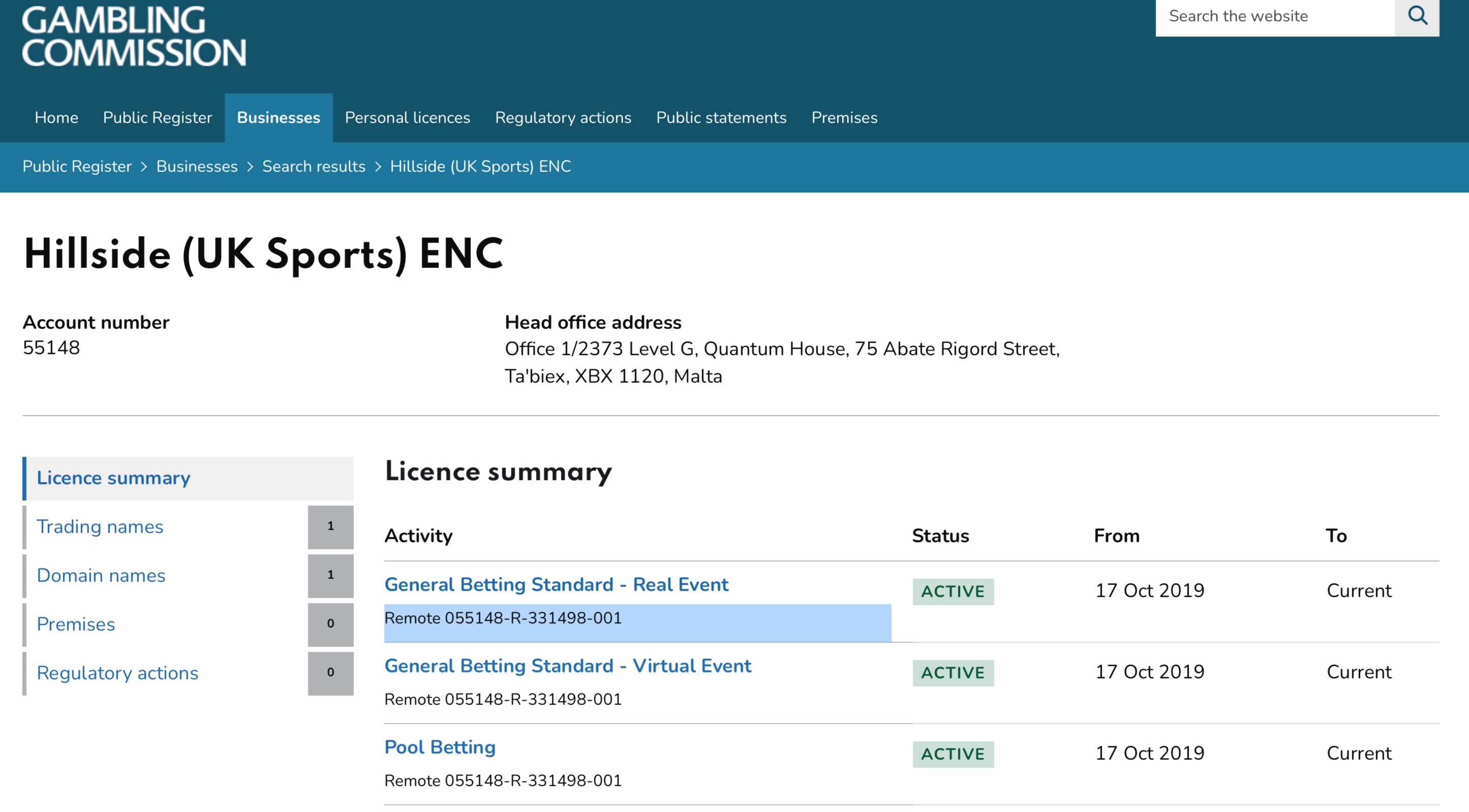Click highlighted licence number under Real Event

pyautogui.click(x=503, y=618)
